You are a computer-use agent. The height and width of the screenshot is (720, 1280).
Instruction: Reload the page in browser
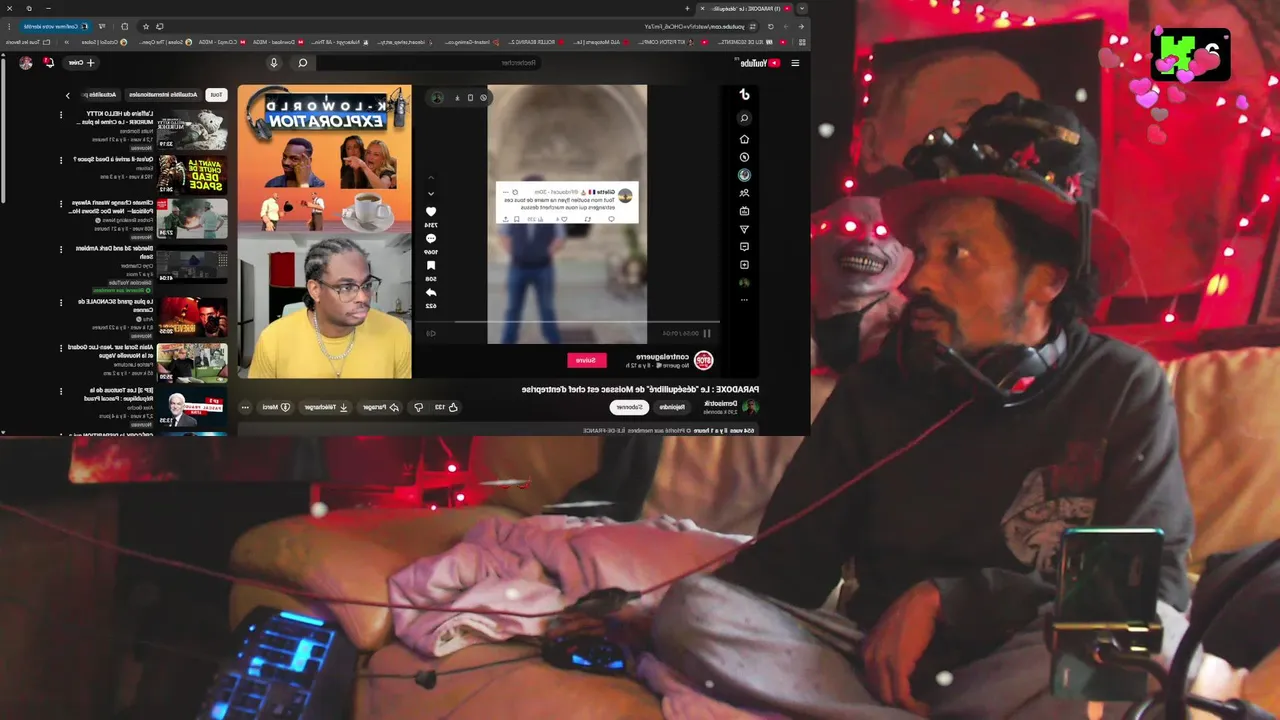[770, 26]
